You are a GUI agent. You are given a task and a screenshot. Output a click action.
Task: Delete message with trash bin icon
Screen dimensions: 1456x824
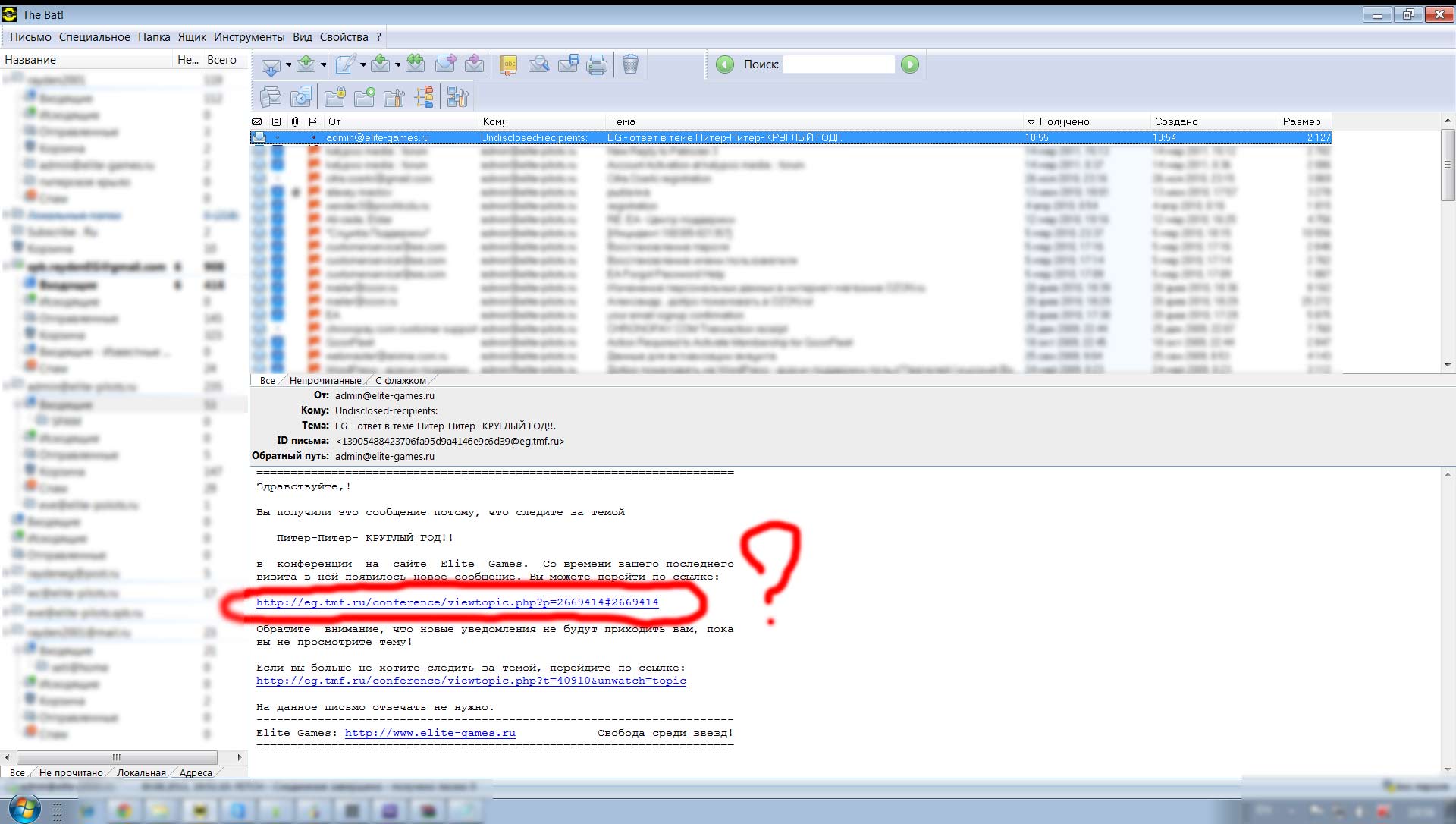tap(630, 65)
